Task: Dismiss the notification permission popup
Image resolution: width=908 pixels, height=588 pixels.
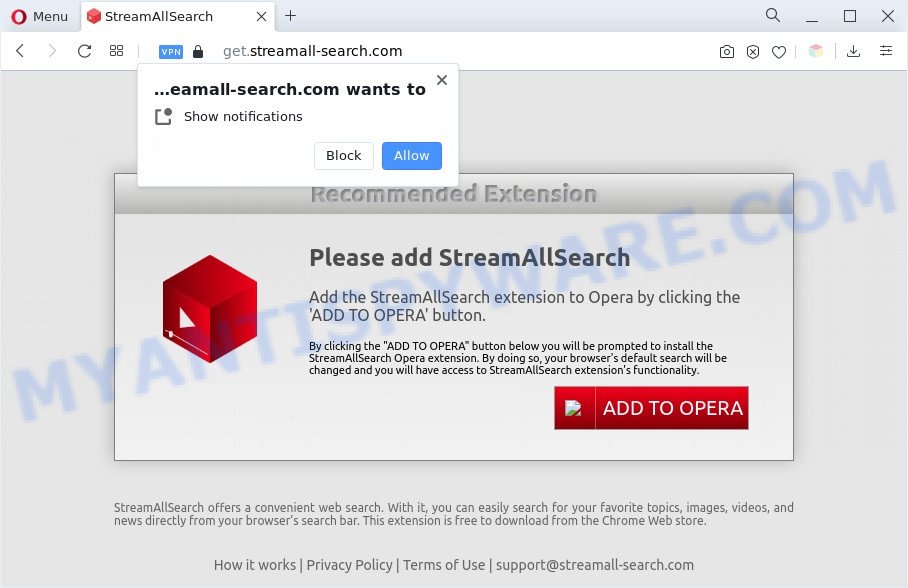Action: [x=442, y=80]
